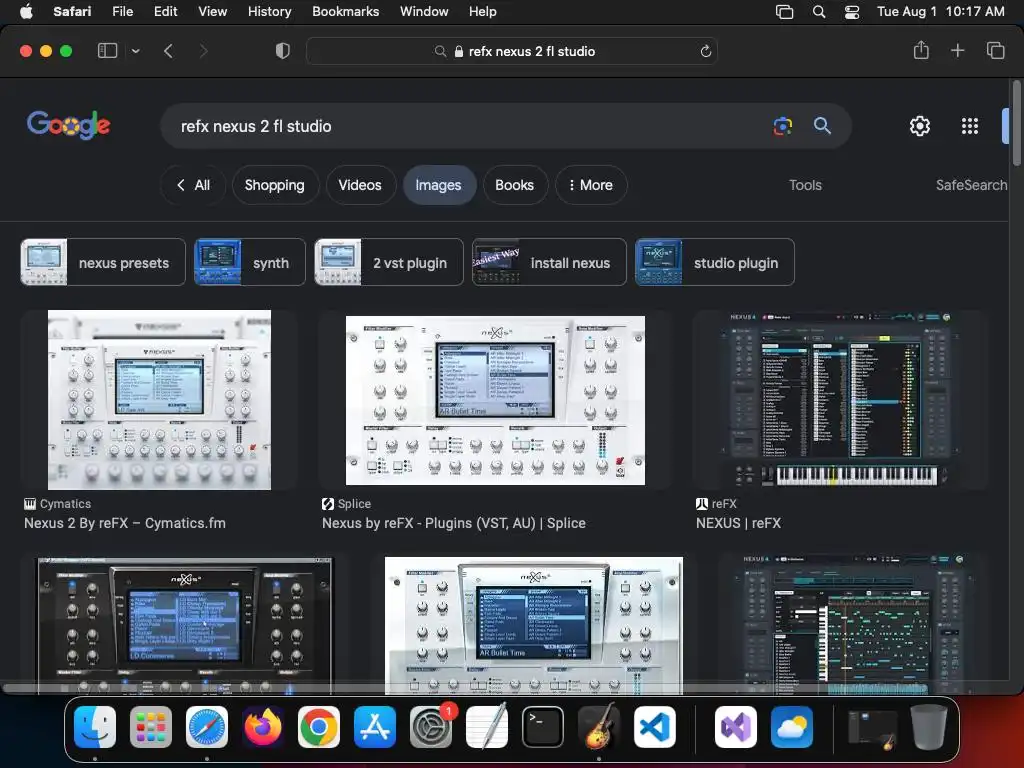The image size is (1024, 768).
Task: Open the App Store from the Dock
Action: (375, 726)
